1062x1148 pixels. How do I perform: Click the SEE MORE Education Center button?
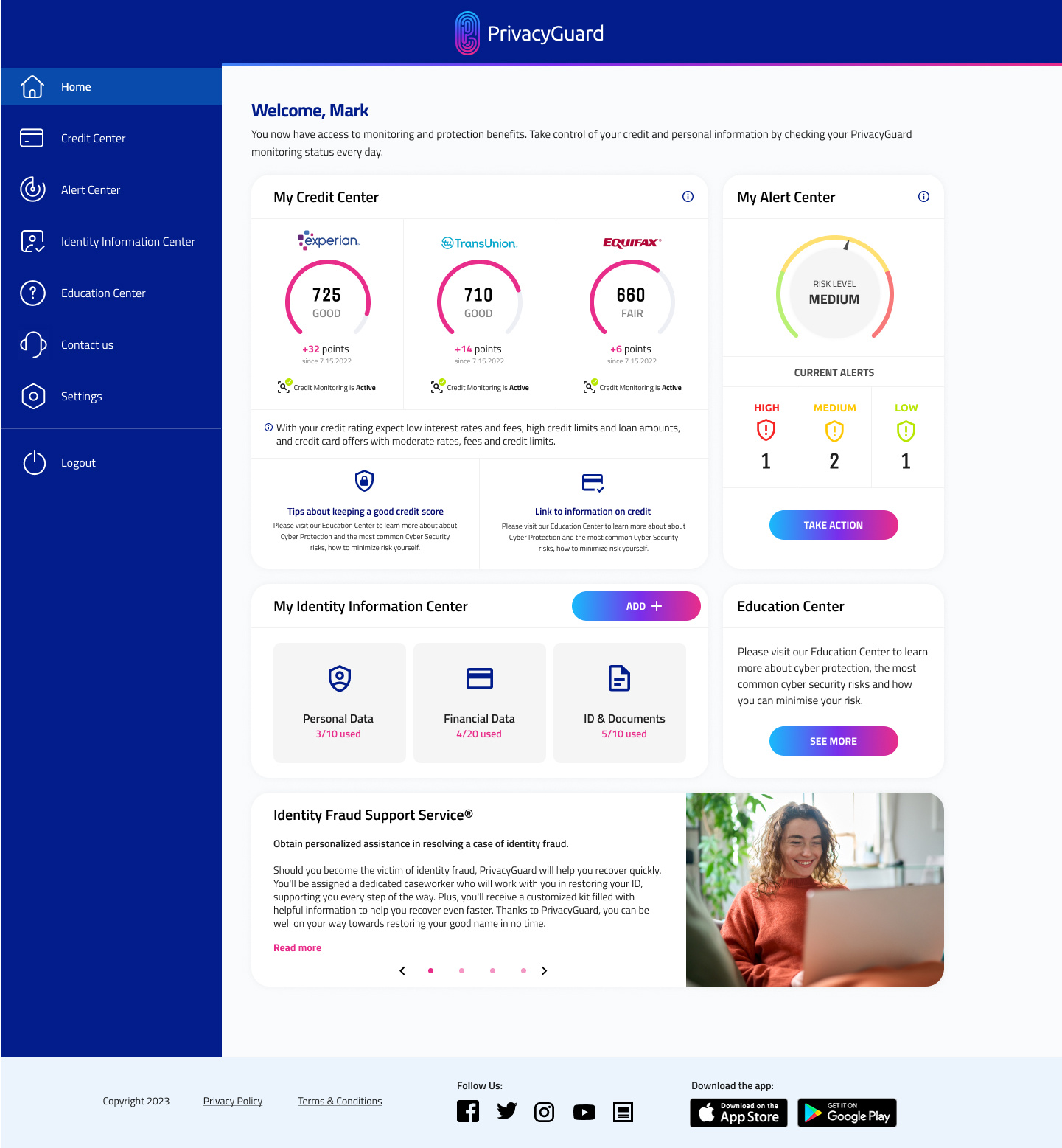(834, 741)
